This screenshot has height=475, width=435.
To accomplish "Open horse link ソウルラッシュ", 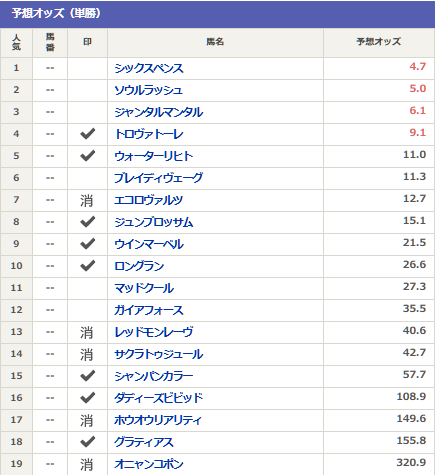I will point(148,90).
